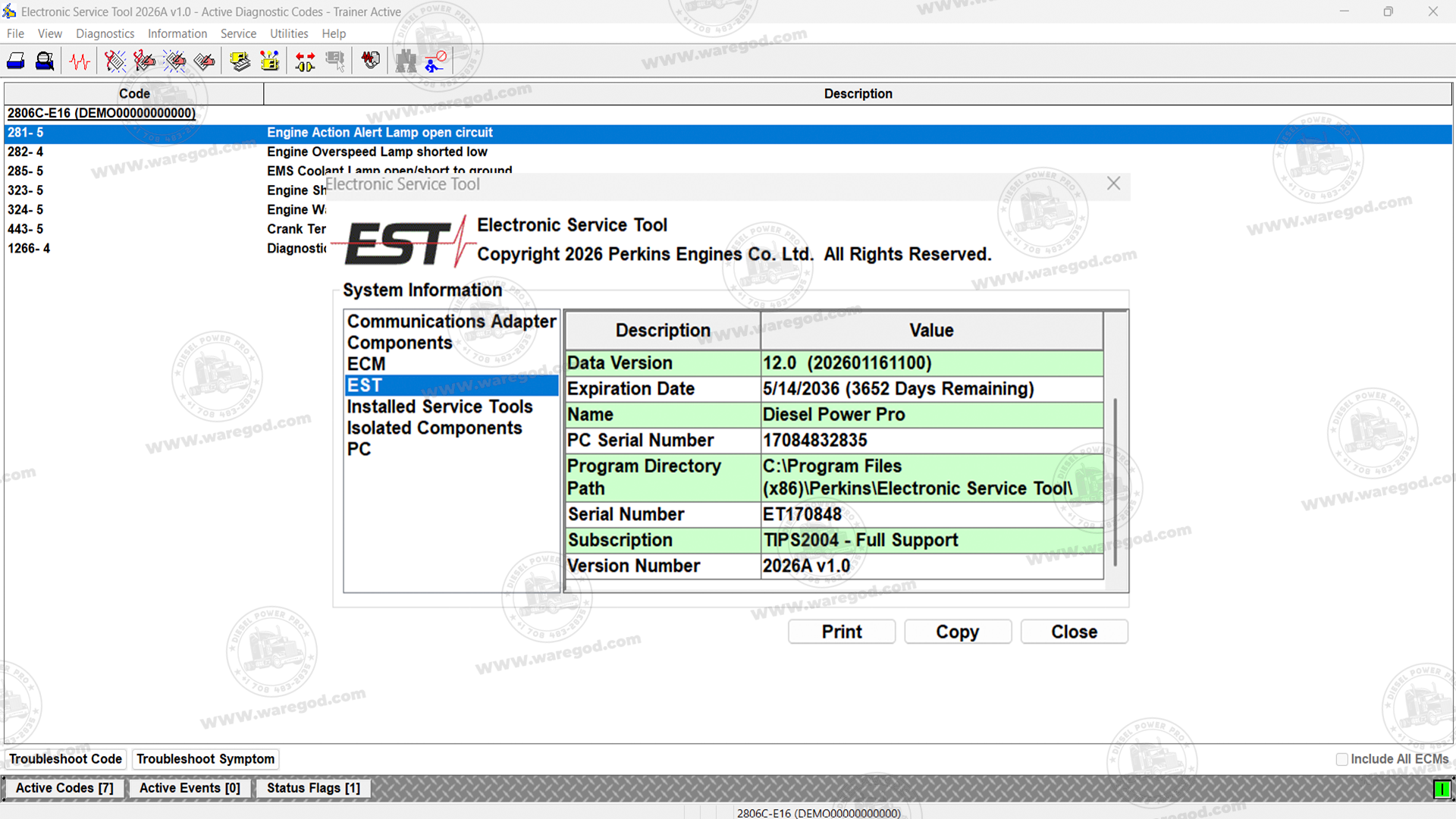Click the PC Serial Number value 17084832835
The height and width of the screenshot is (819, 1456).
(x=932, y=441)
